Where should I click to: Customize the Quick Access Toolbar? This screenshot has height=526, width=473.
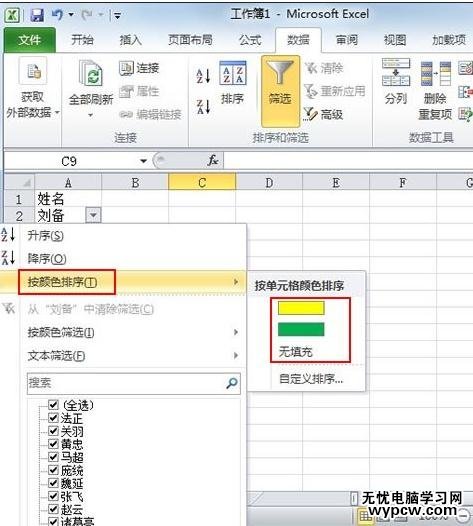[x=117, y=15]
